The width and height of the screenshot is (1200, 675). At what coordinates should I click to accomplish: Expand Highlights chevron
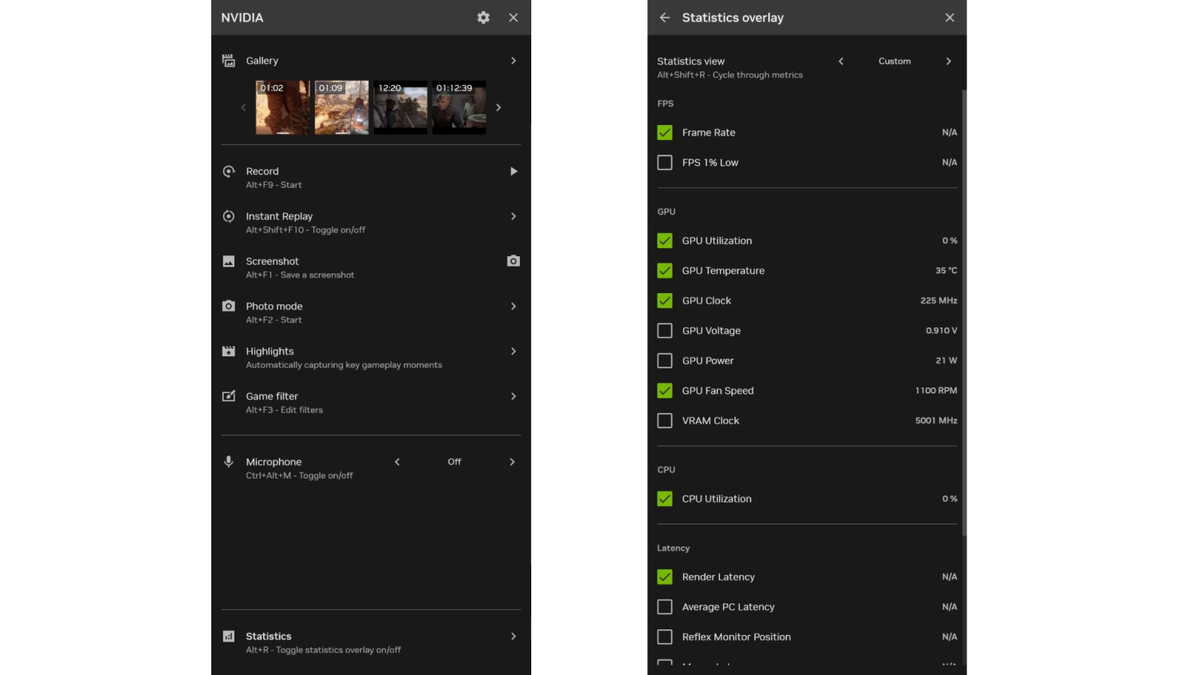pyautogui.click(x=513, y=351)
